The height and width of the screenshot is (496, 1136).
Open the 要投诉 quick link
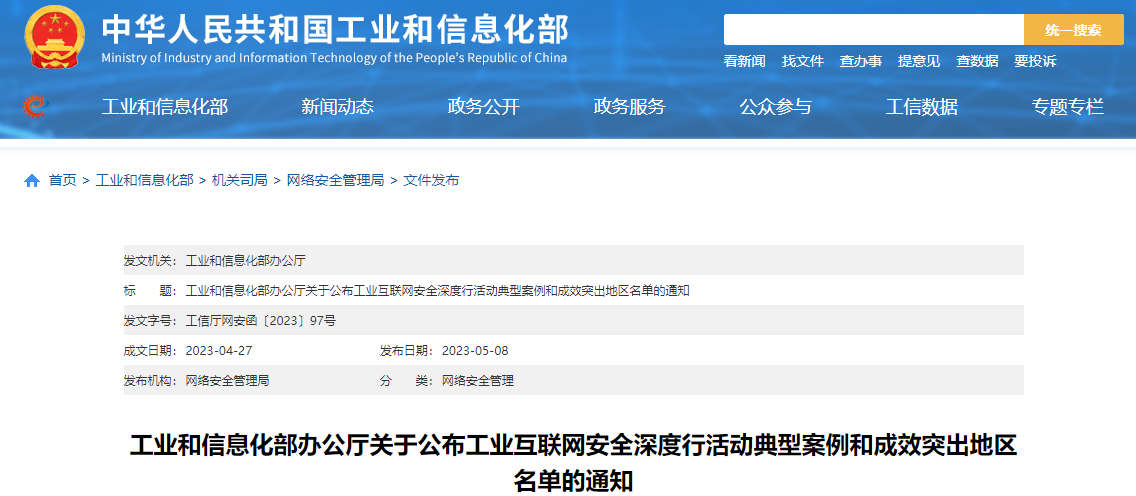click(1035, 62)
